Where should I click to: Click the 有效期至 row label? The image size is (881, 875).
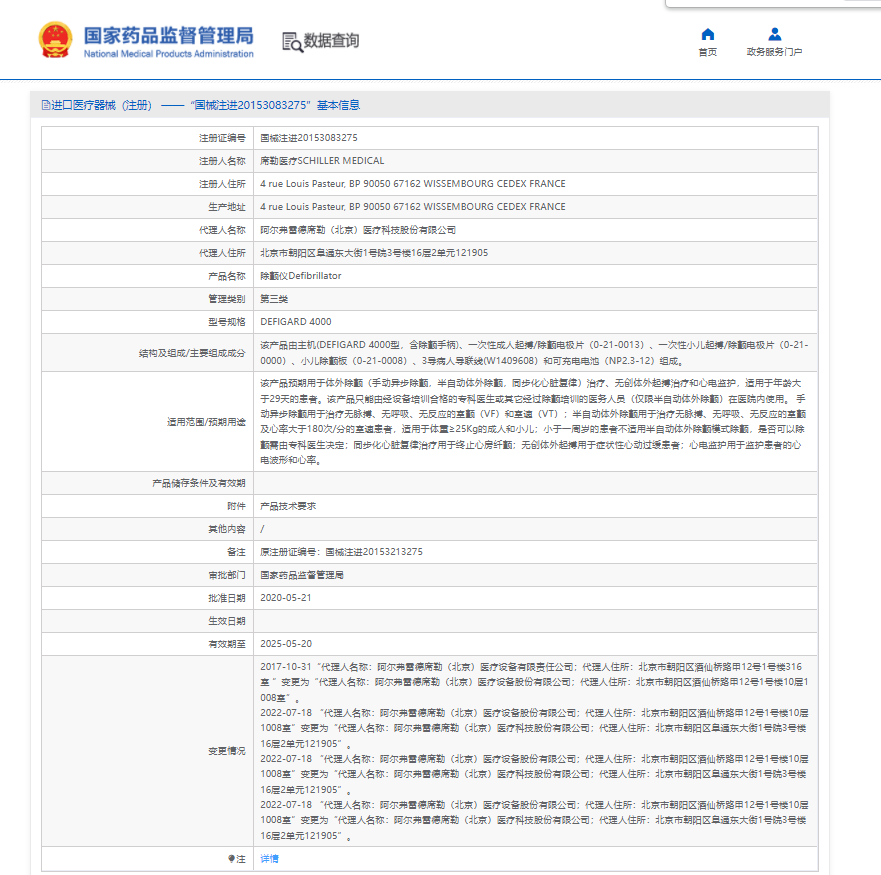(226, 644)
